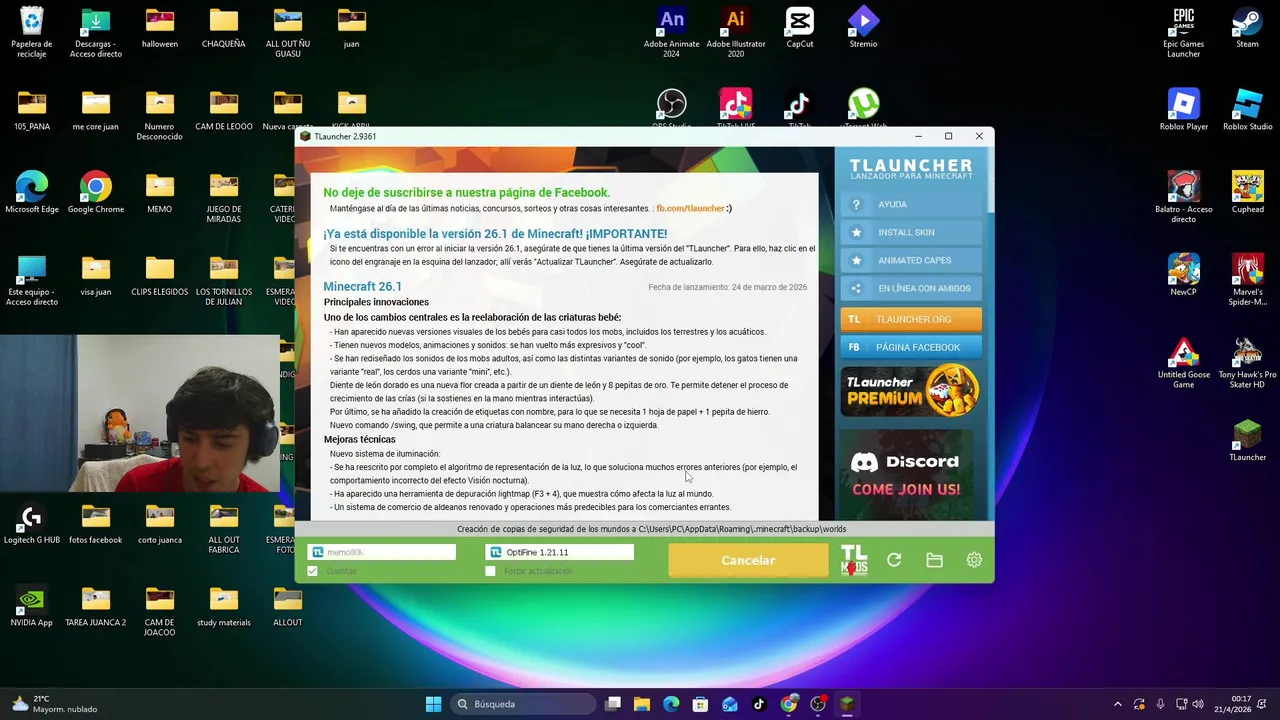Screen dimensions: 1280x720
Task: Open Papelera de reciclaje desktop icon
Action: [32, 32]
